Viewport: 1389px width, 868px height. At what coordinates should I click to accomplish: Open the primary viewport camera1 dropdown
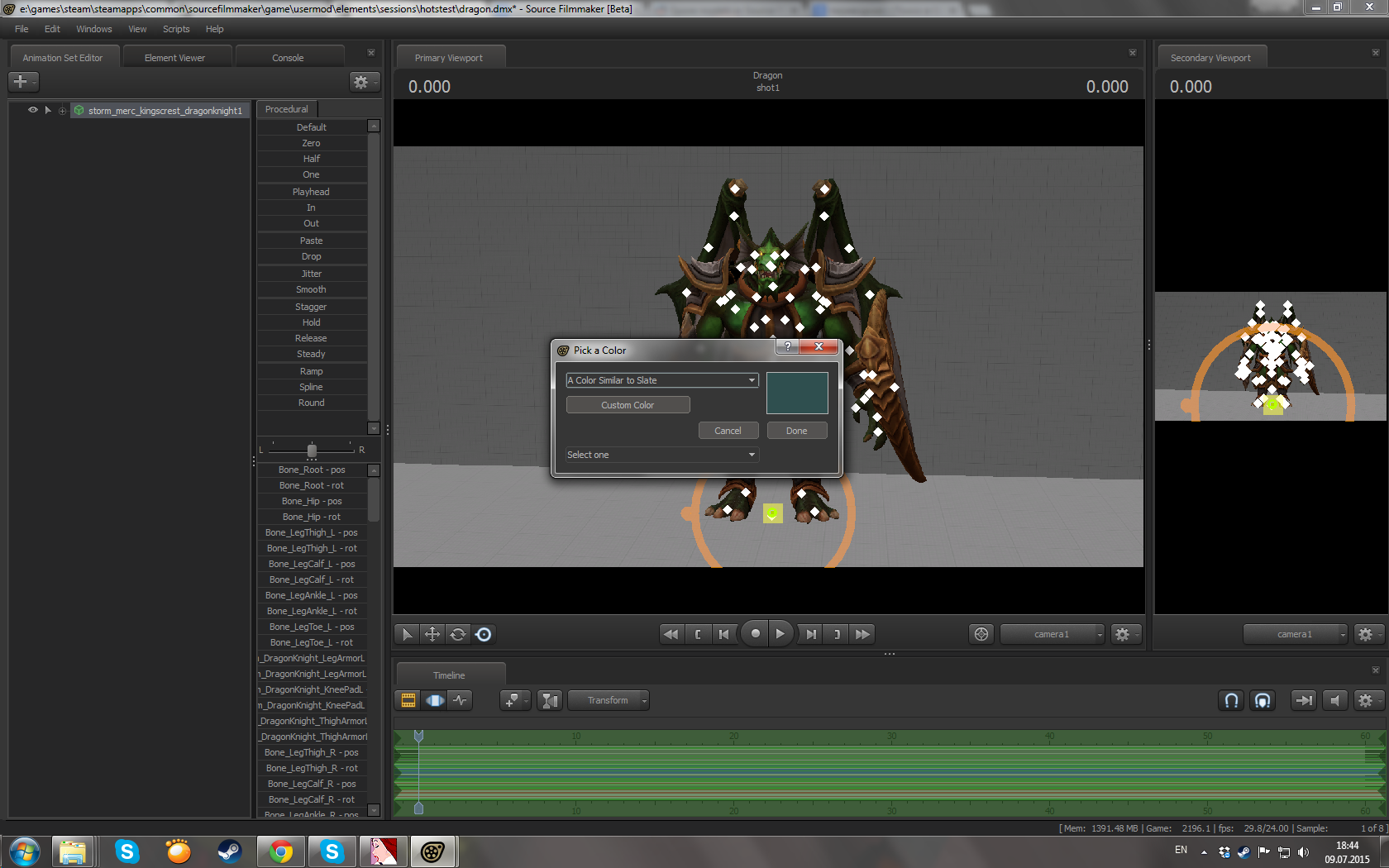pyautogui.click(x=1052, y=634)
